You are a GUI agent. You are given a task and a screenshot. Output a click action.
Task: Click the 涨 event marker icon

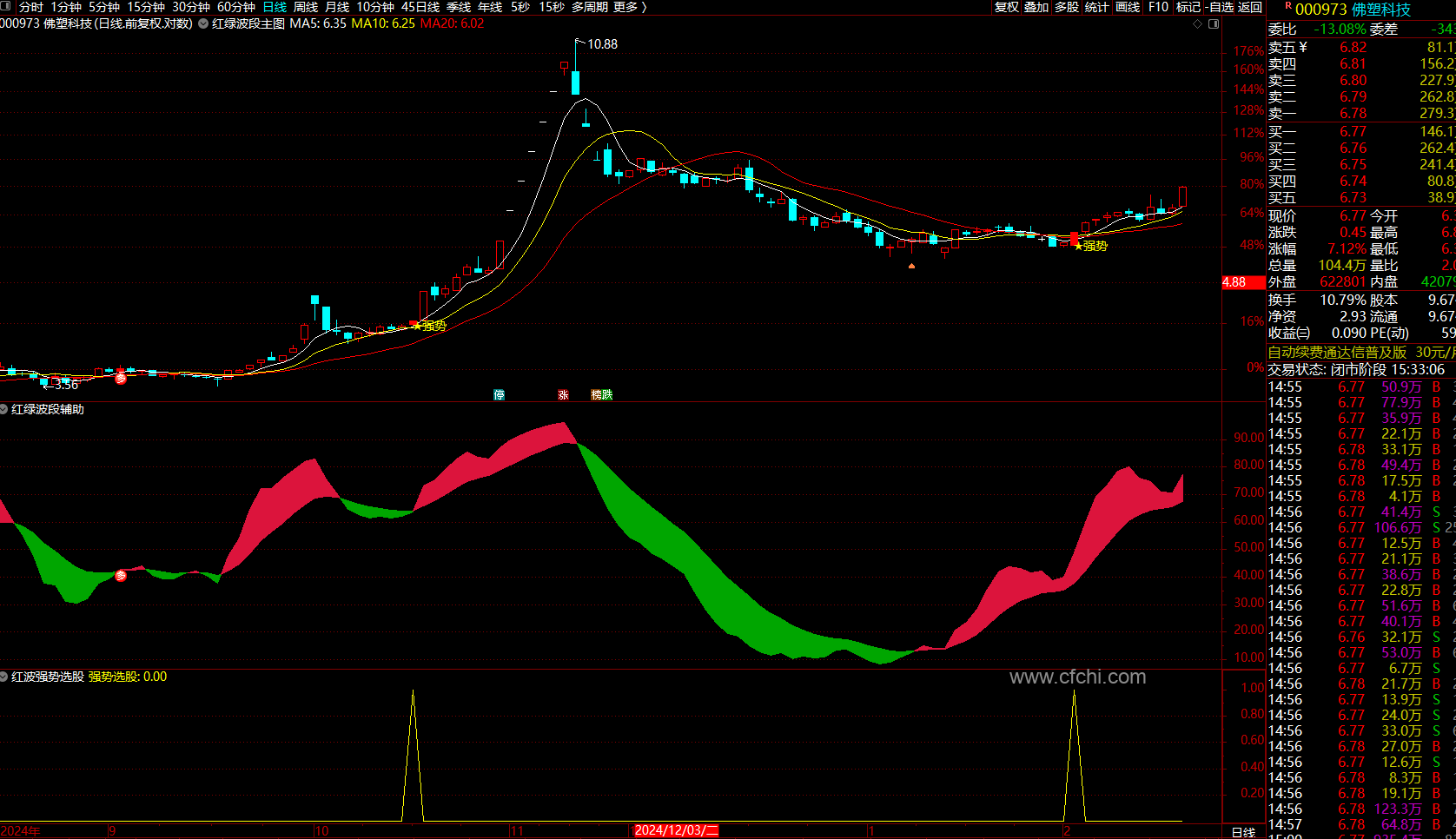(563, 394)
